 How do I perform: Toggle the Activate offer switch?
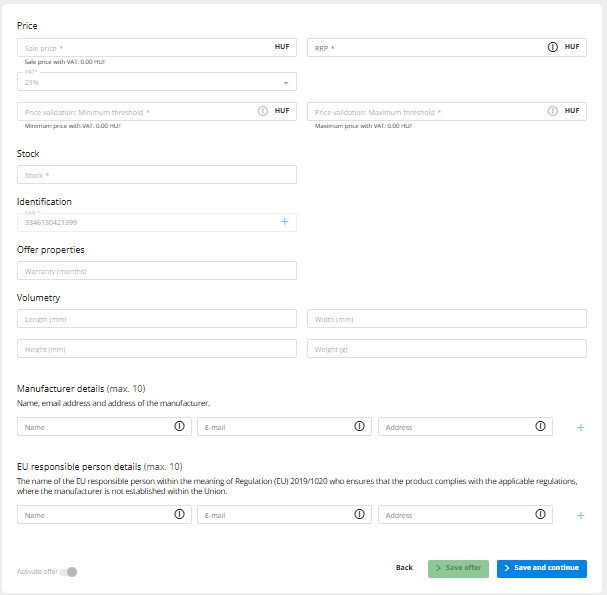(69, 572)
